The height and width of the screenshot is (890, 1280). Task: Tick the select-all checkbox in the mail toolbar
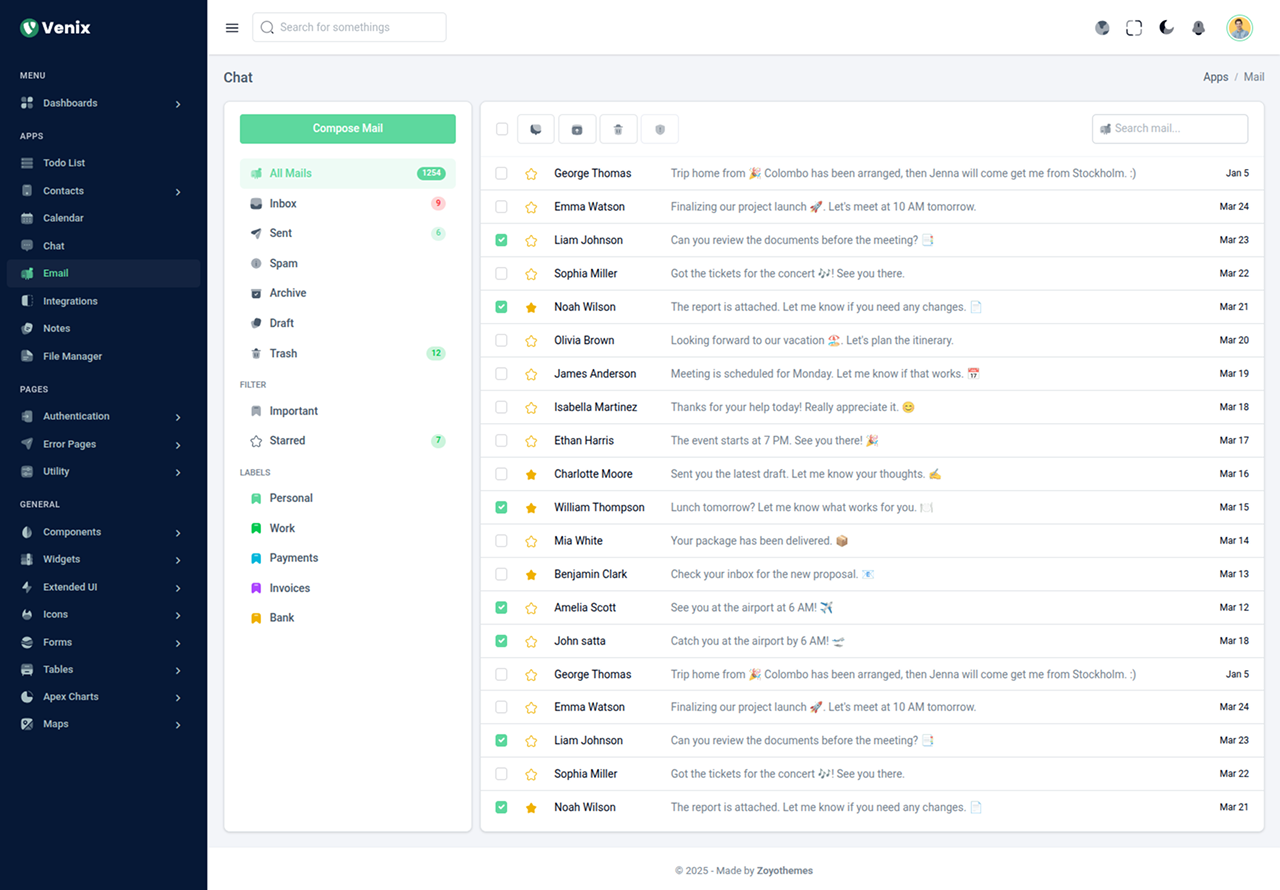[502, 129]
